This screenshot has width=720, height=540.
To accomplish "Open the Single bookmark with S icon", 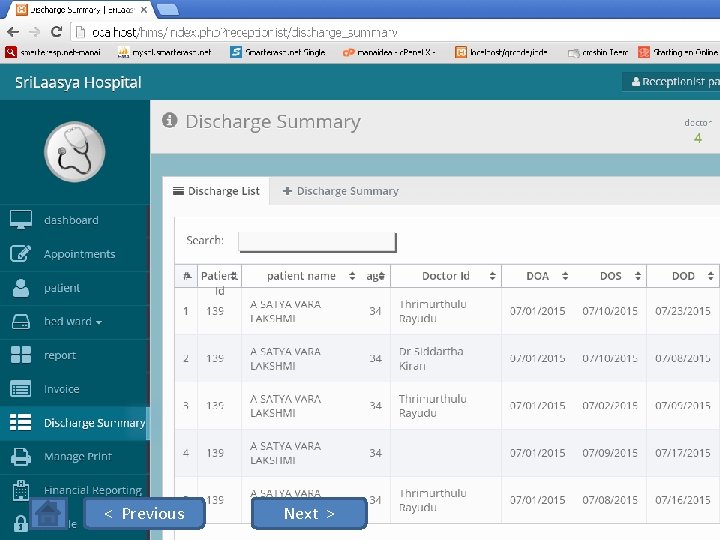I will (x=277, y=52).
